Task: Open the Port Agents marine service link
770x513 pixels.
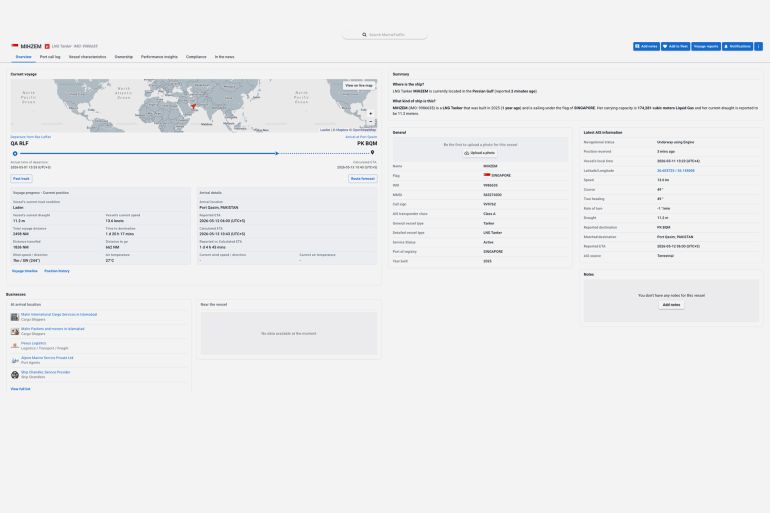Action: [x=47, y=358]
